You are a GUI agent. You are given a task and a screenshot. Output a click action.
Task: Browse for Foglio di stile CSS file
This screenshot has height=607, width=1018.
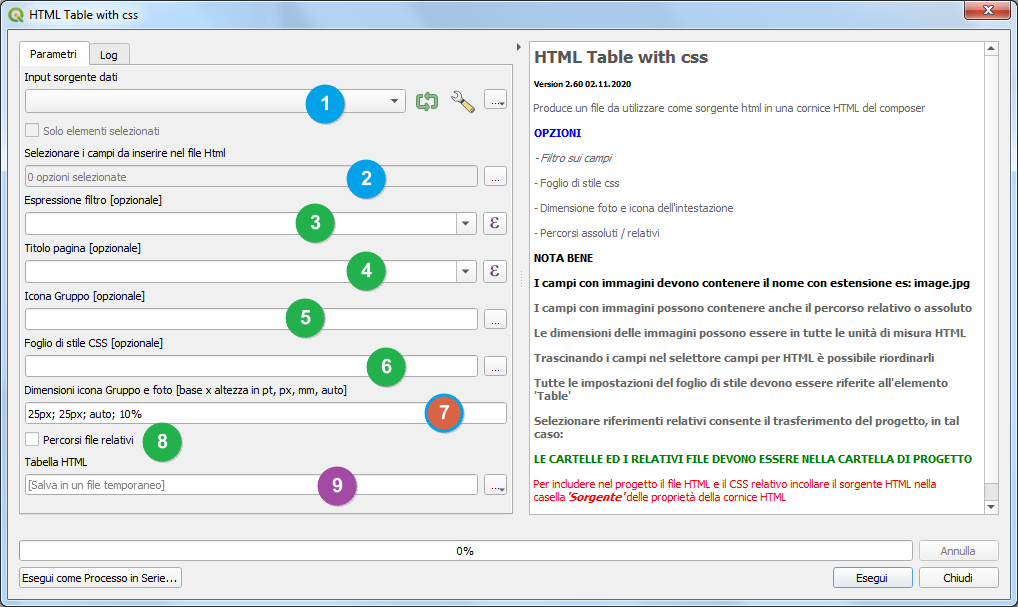point(495,366)
